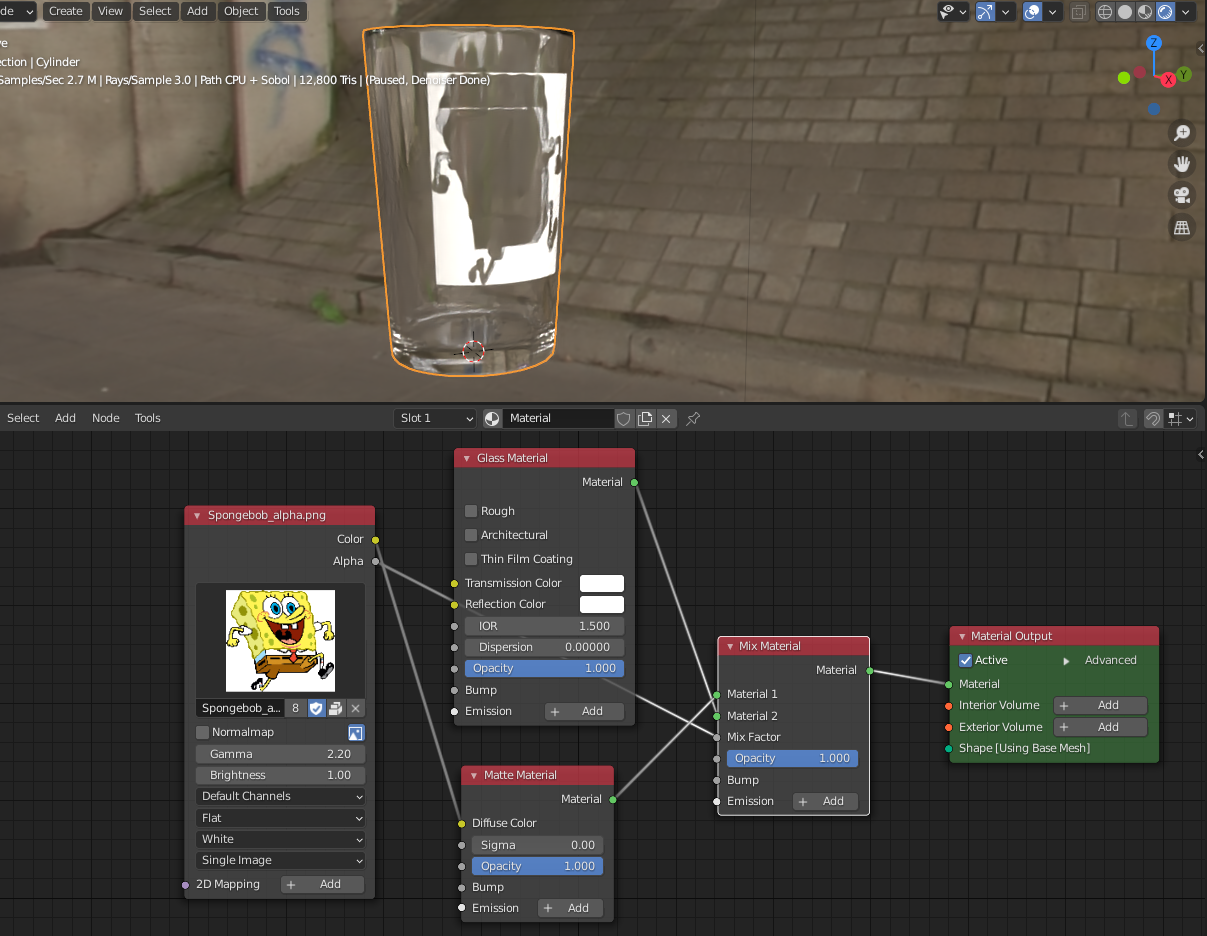
Task: Enable the Rough checkbox on Glass Material
Action: pos(471,511)
